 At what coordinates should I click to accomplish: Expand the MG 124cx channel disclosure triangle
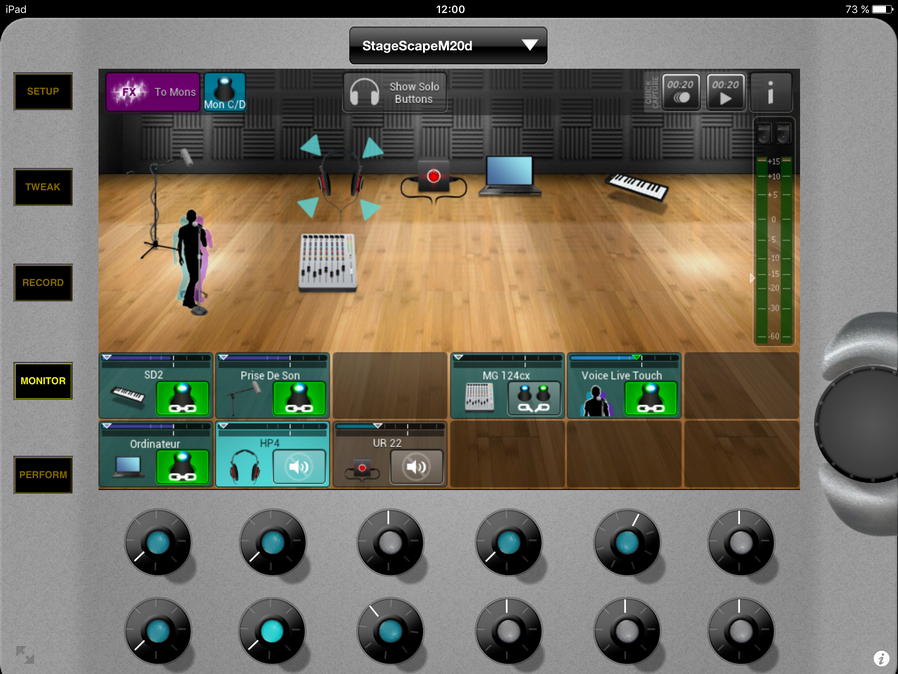458,356
